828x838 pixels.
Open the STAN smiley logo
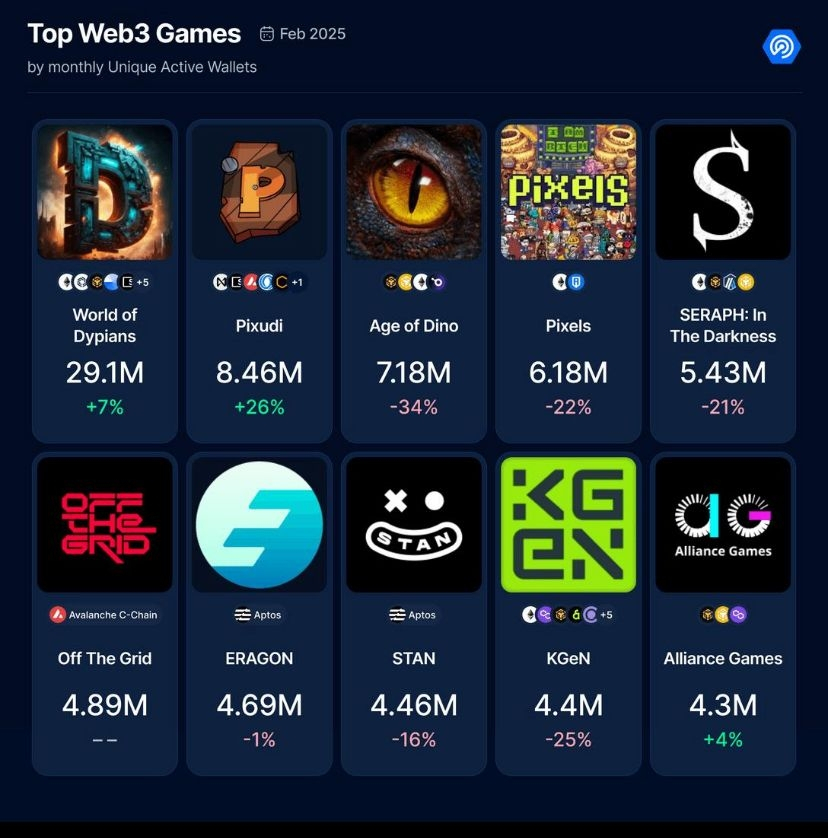tap(414, 525)
